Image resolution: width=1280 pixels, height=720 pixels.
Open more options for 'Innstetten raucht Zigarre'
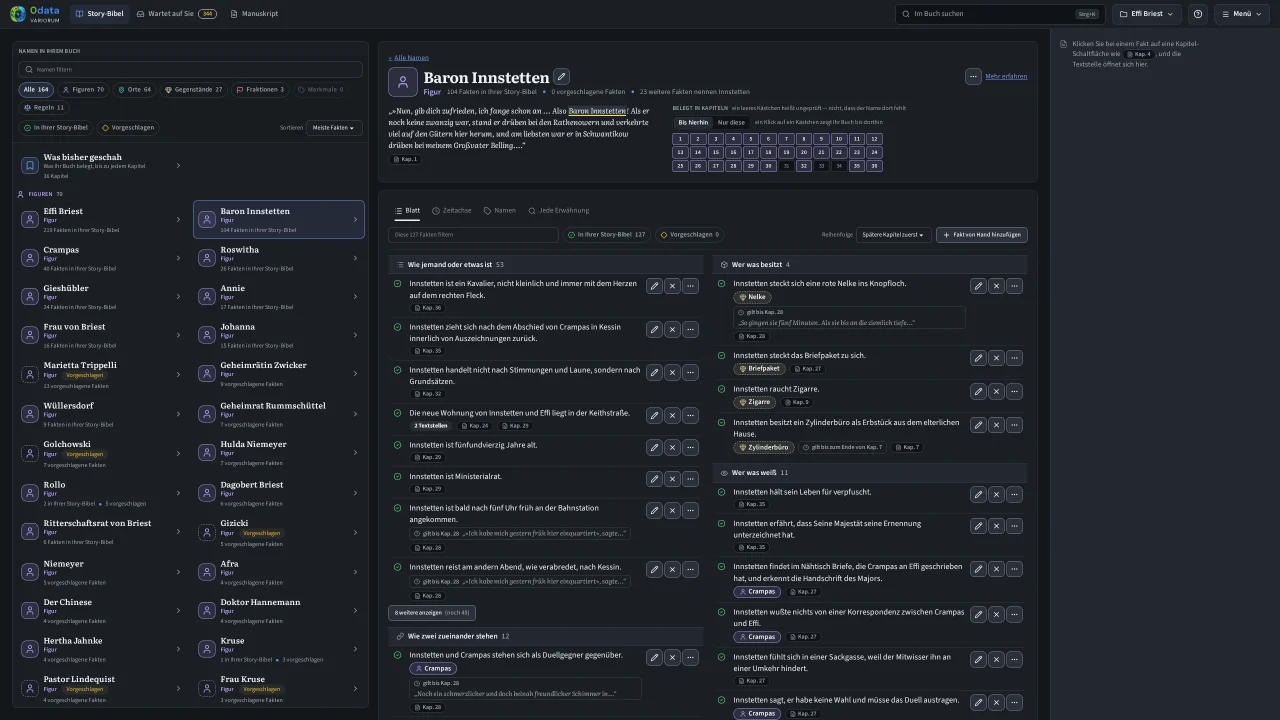1014,392
